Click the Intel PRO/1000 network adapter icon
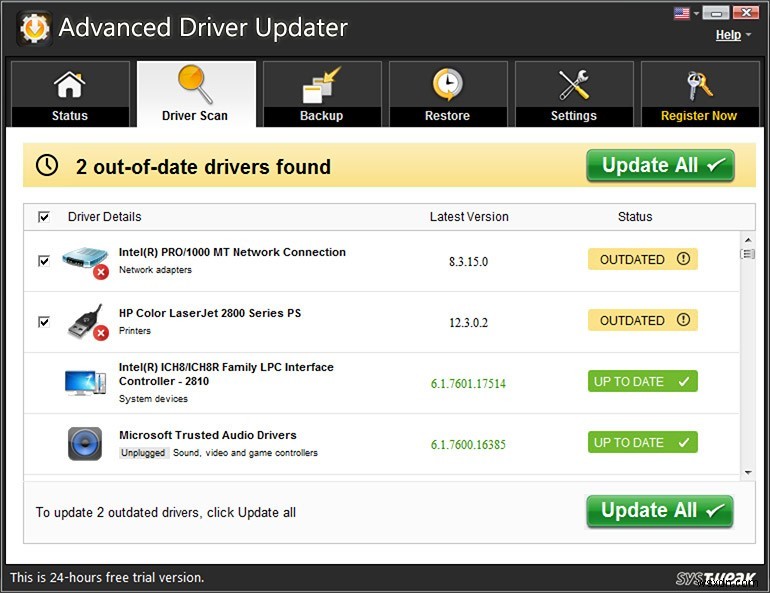 (85, 263)
